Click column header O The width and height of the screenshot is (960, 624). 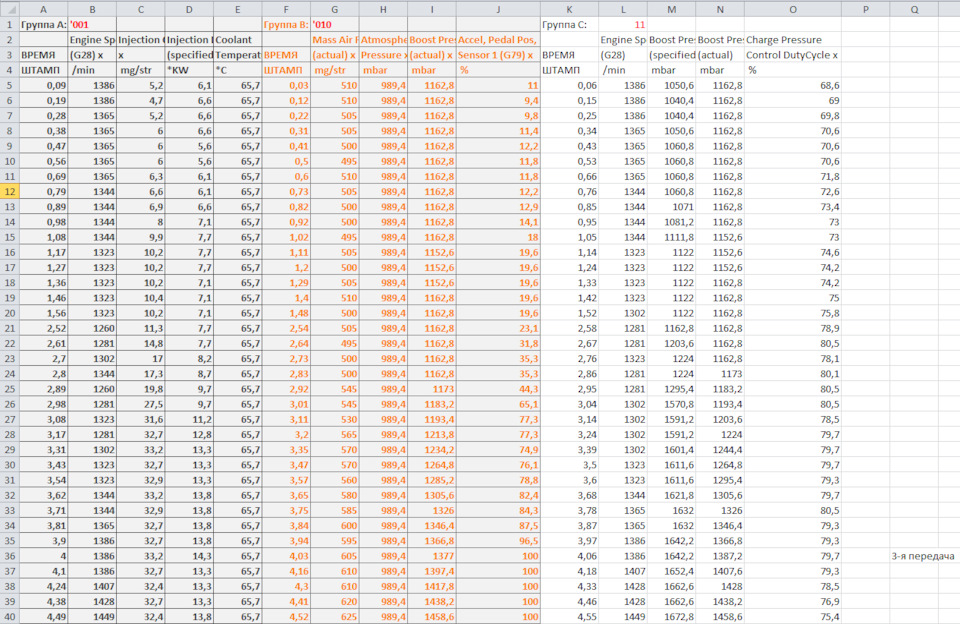coord(793,7)
